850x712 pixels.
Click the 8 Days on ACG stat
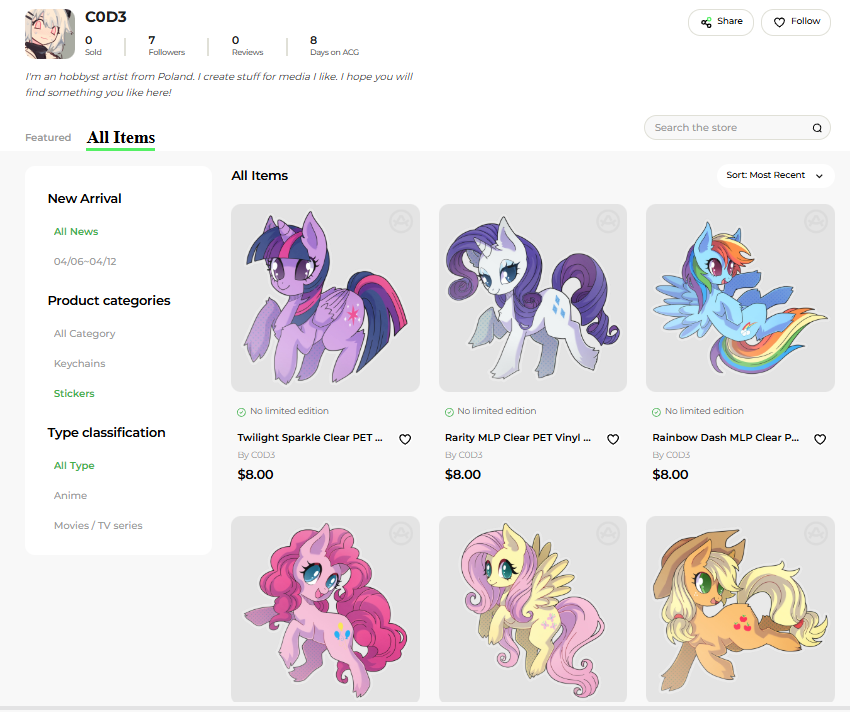click(x=334, y=46)
